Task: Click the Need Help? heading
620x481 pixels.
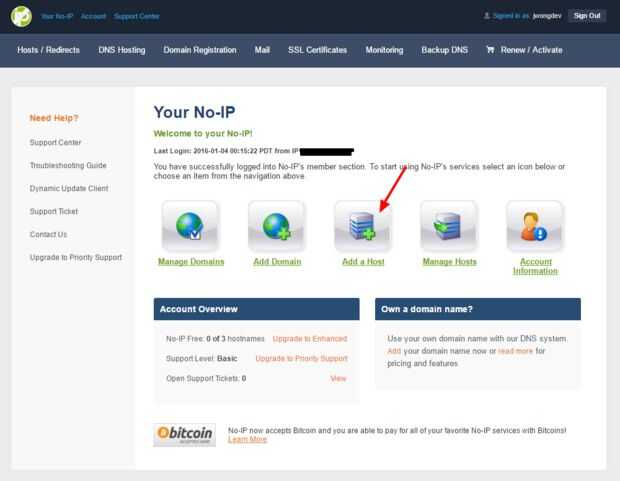Action: click(54, 118)
